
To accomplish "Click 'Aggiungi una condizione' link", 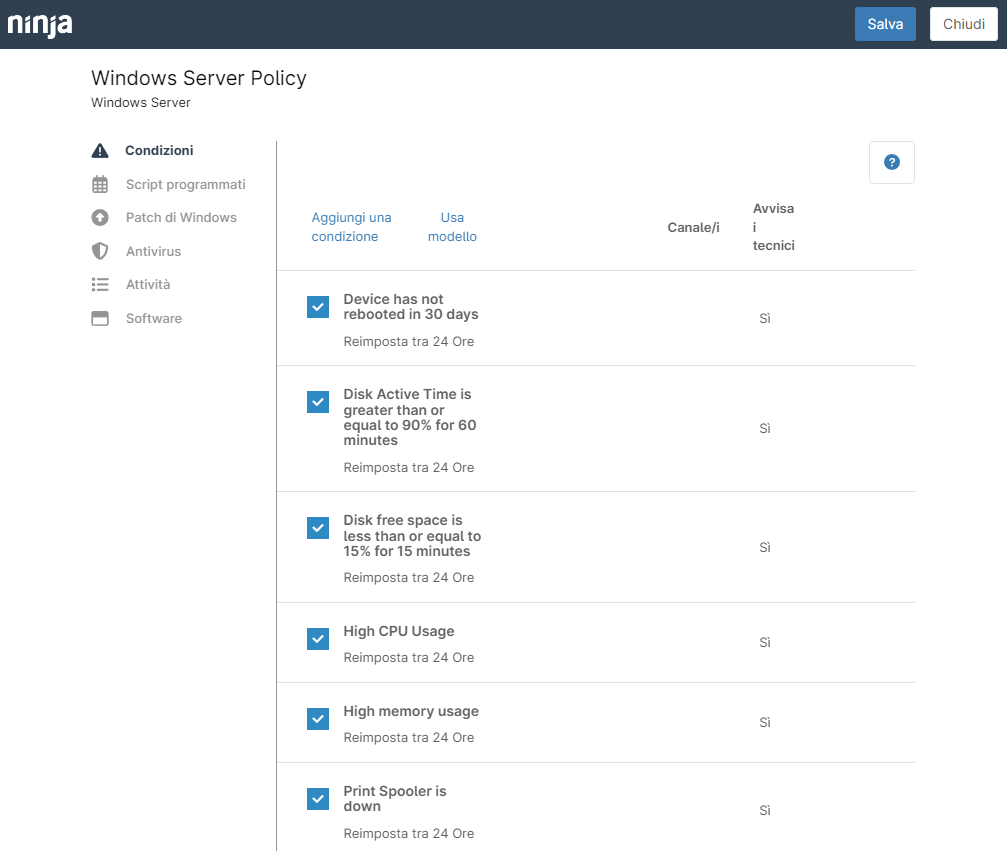I will (x=351, y=227).
